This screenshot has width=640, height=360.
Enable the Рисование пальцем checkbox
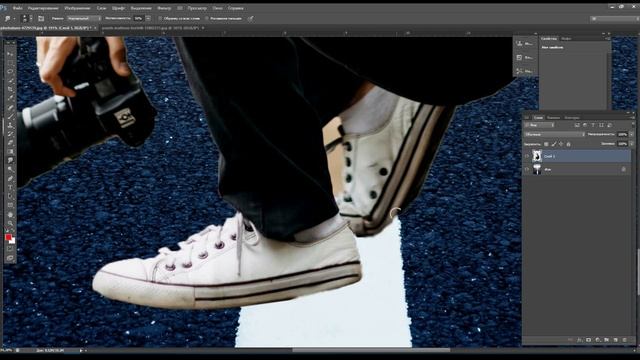click(x=207, y=18)
